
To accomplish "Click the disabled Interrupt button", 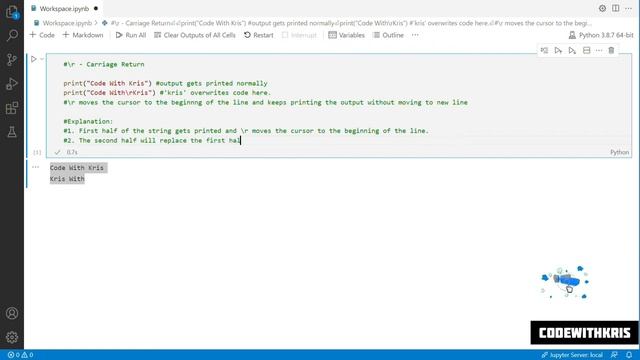I will point(299,35).
